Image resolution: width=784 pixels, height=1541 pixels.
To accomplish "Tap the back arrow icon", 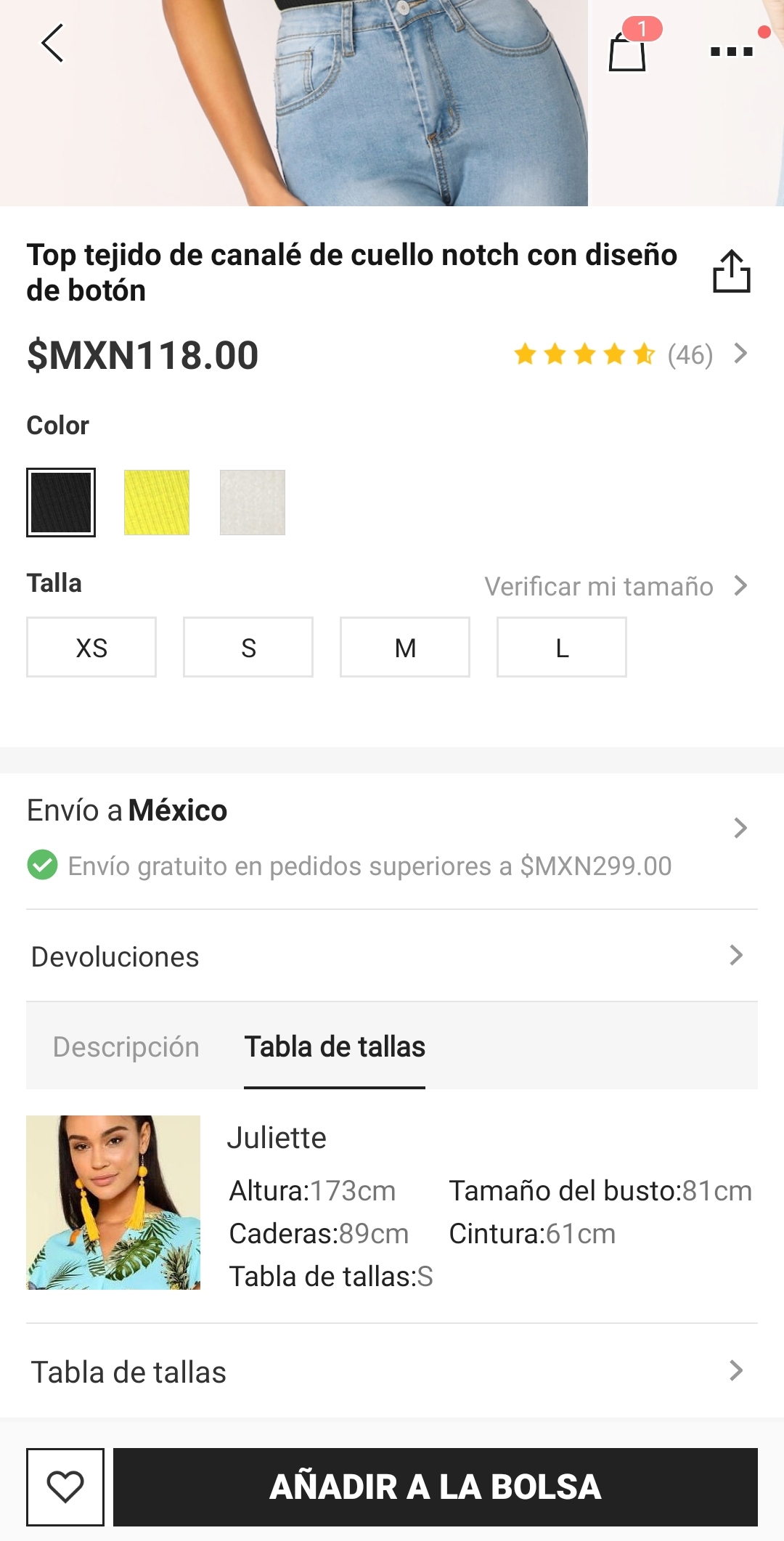I will (52, 44).
